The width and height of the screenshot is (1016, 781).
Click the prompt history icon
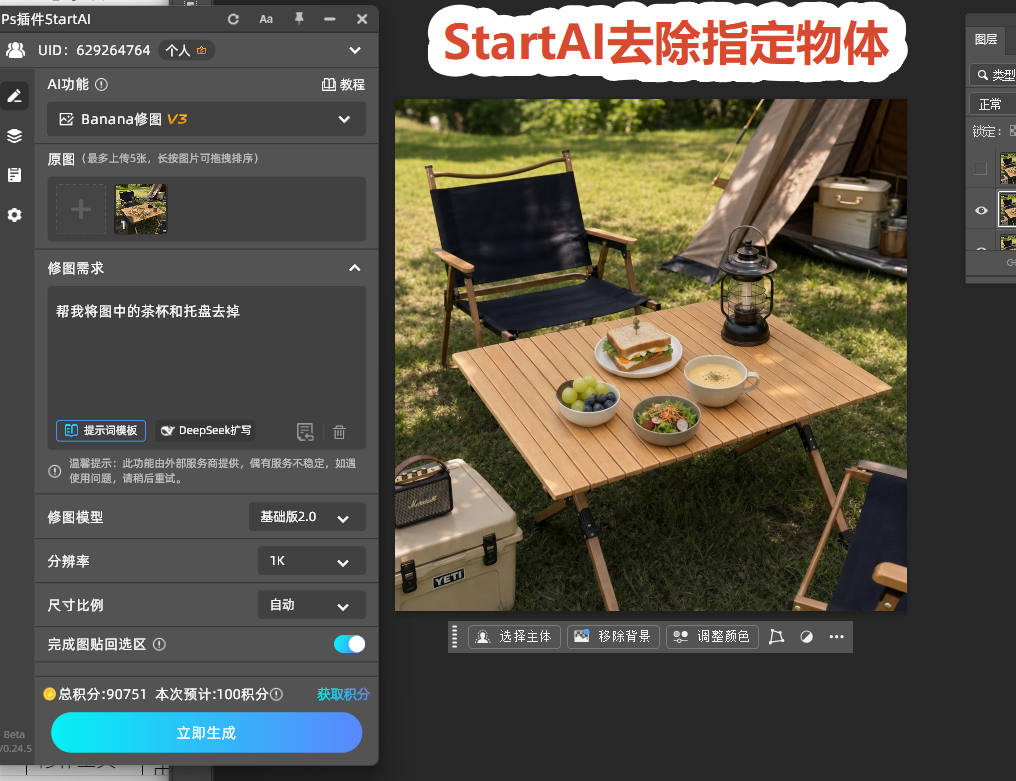coord(305,432)
